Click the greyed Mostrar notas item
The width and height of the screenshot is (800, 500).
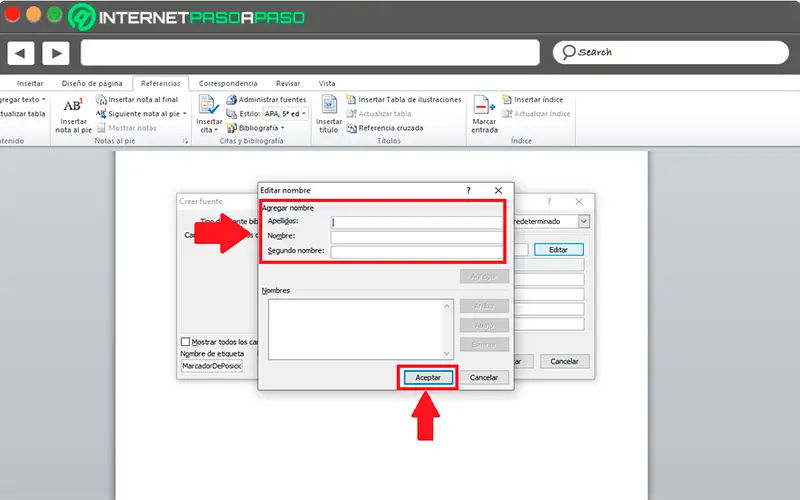pos(127,128)
